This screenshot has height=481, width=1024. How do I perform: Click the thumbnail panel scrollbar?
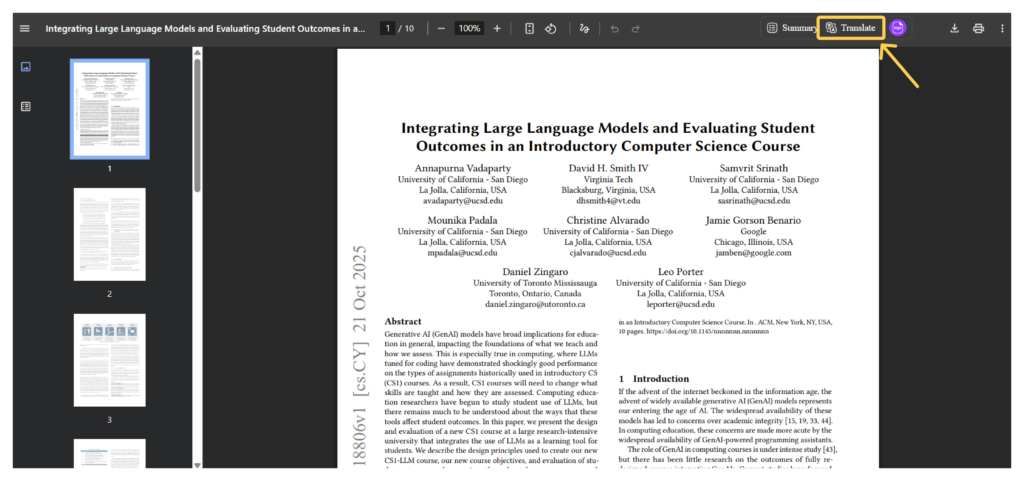click(x=197, y=125)
